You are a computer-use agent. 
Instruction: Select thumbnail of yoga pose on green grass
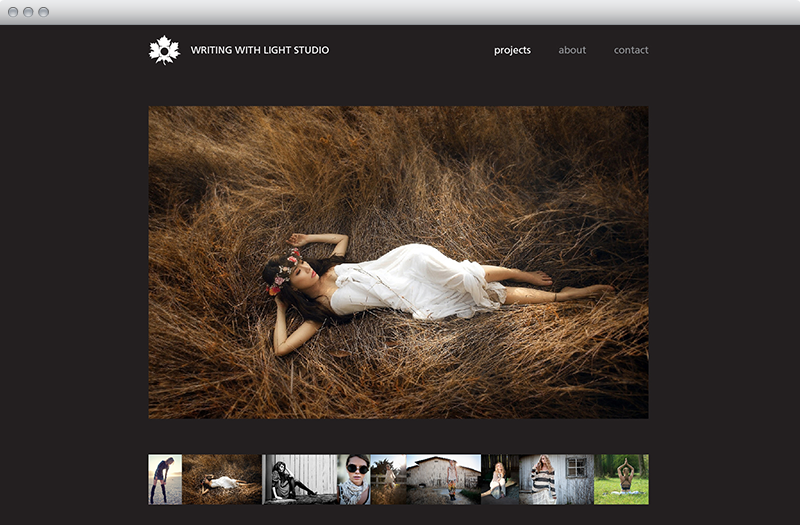click(x=621, y=480)
